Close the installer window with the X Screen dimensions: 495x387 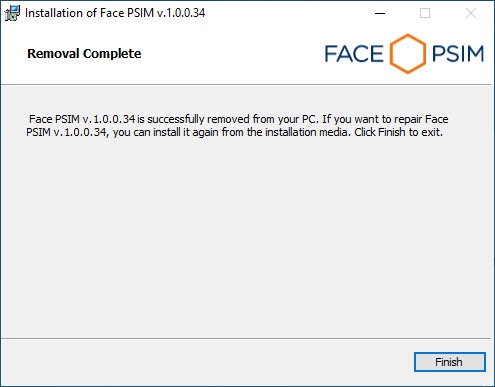pyautogui.click(x=471, y=13)
